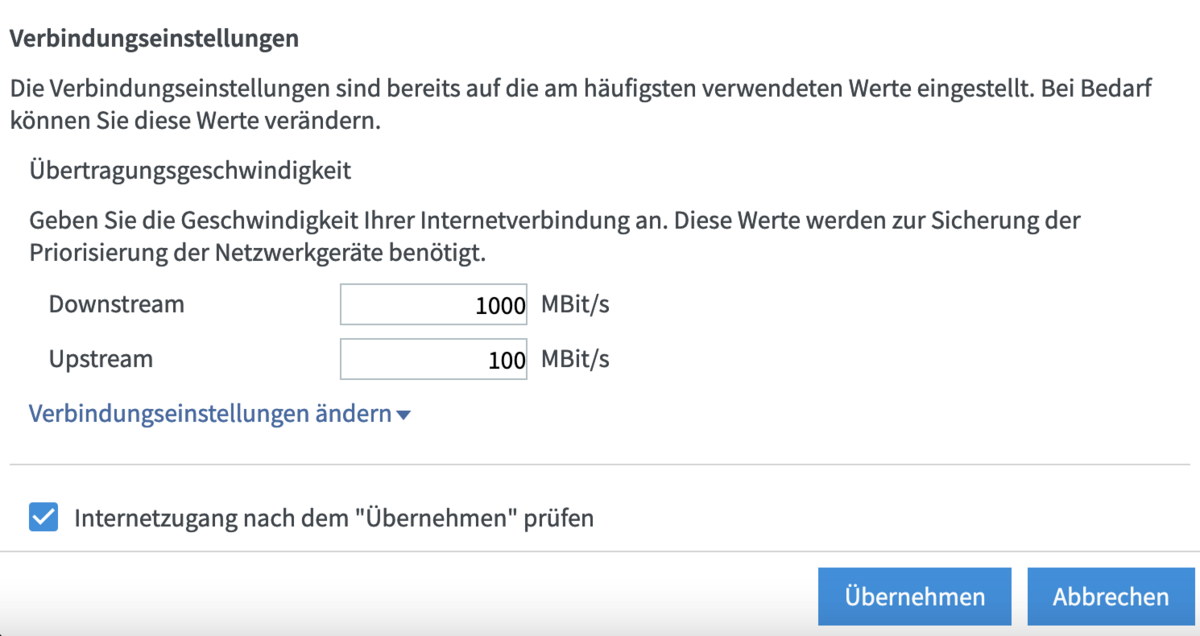Image resolution: width=1200 pixels, height=636 pixels.
Task: Click the 'Internetzugang nach dem Übernehmen prüfen' label
Action: click(x=334, y=519)
